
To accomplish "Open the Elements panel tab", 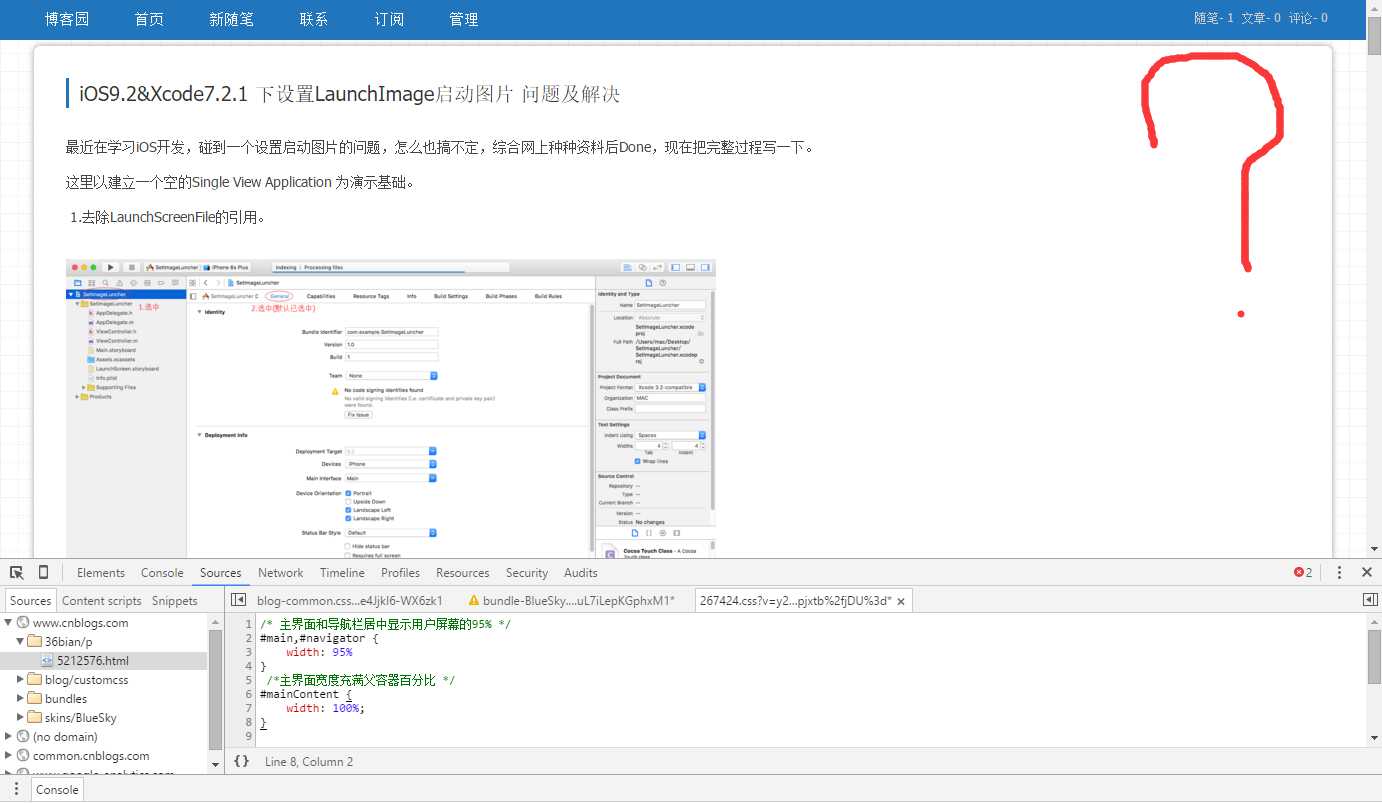I will point(101,573).
